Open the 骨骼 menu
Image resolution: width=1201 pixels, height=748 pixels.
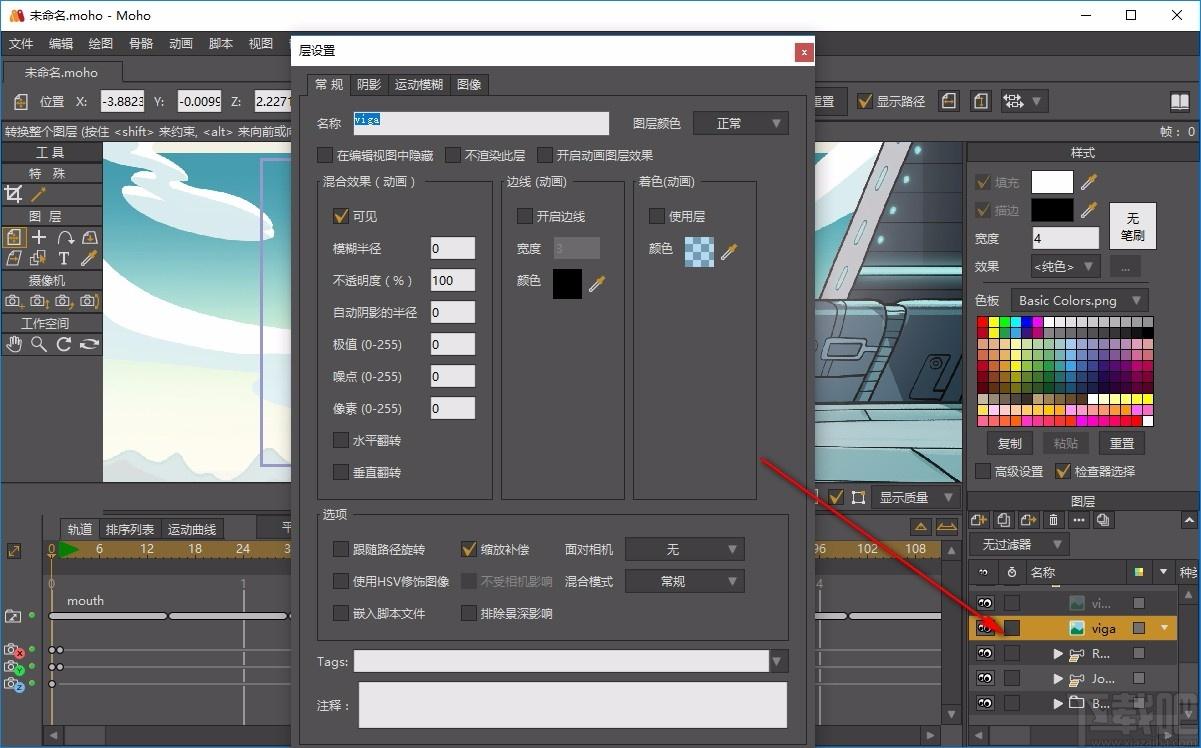[x=141, y=44]
